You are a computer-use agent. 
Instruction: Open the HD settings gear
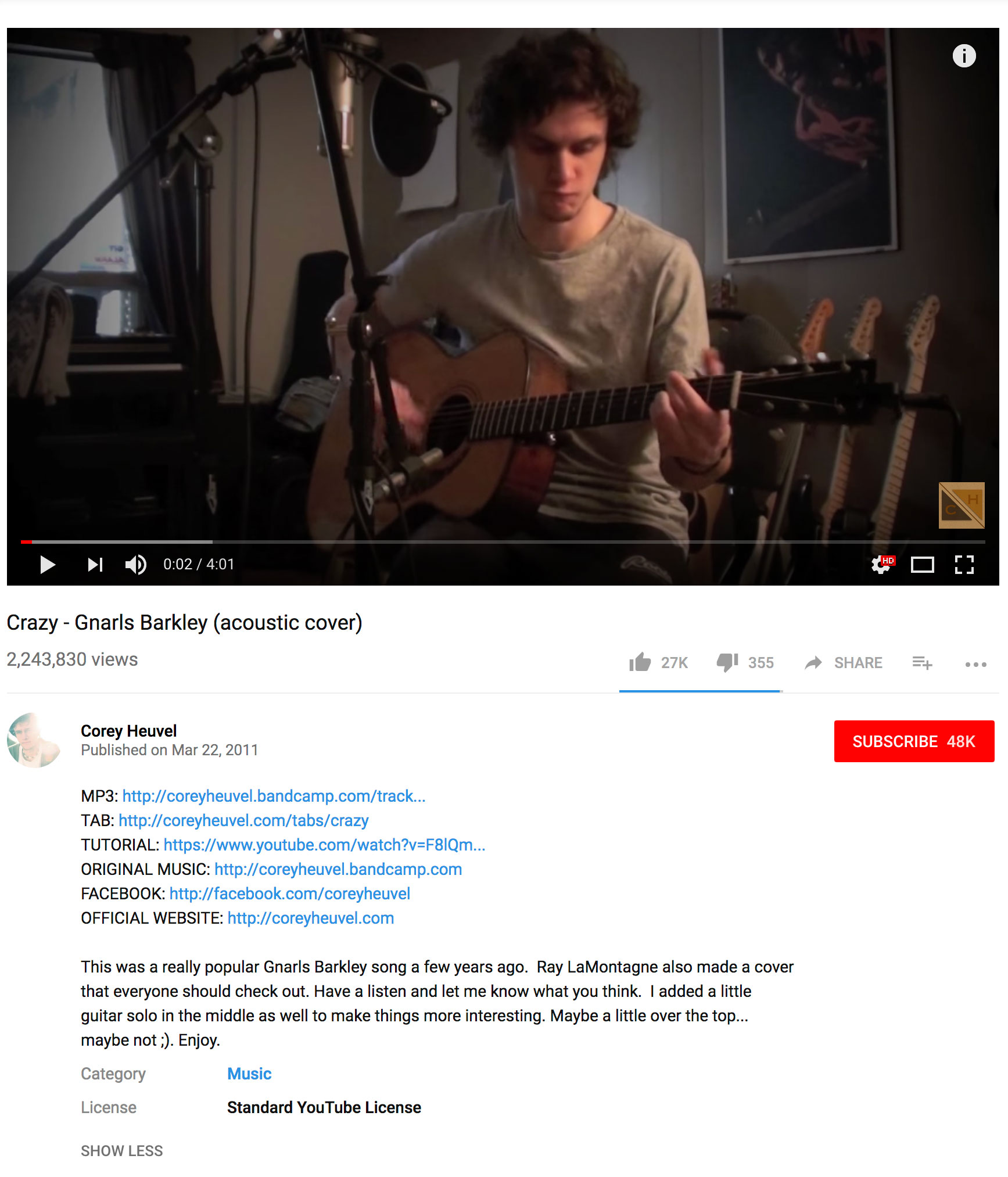[x=882, y=564]
